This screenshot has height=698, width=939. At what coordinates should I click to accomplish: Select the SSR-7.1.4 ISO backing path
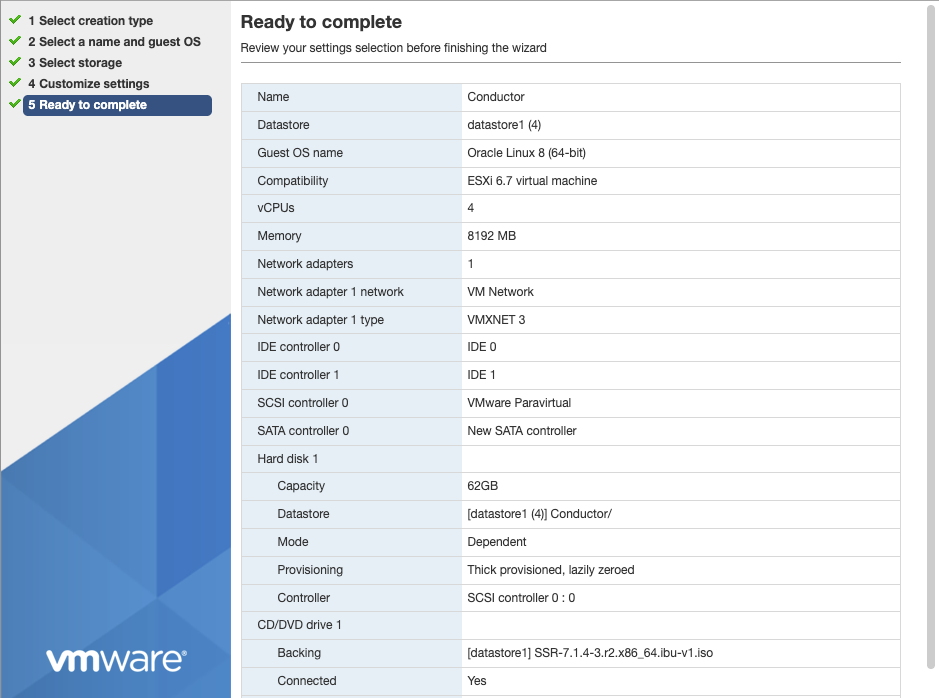tap(590, 653)
